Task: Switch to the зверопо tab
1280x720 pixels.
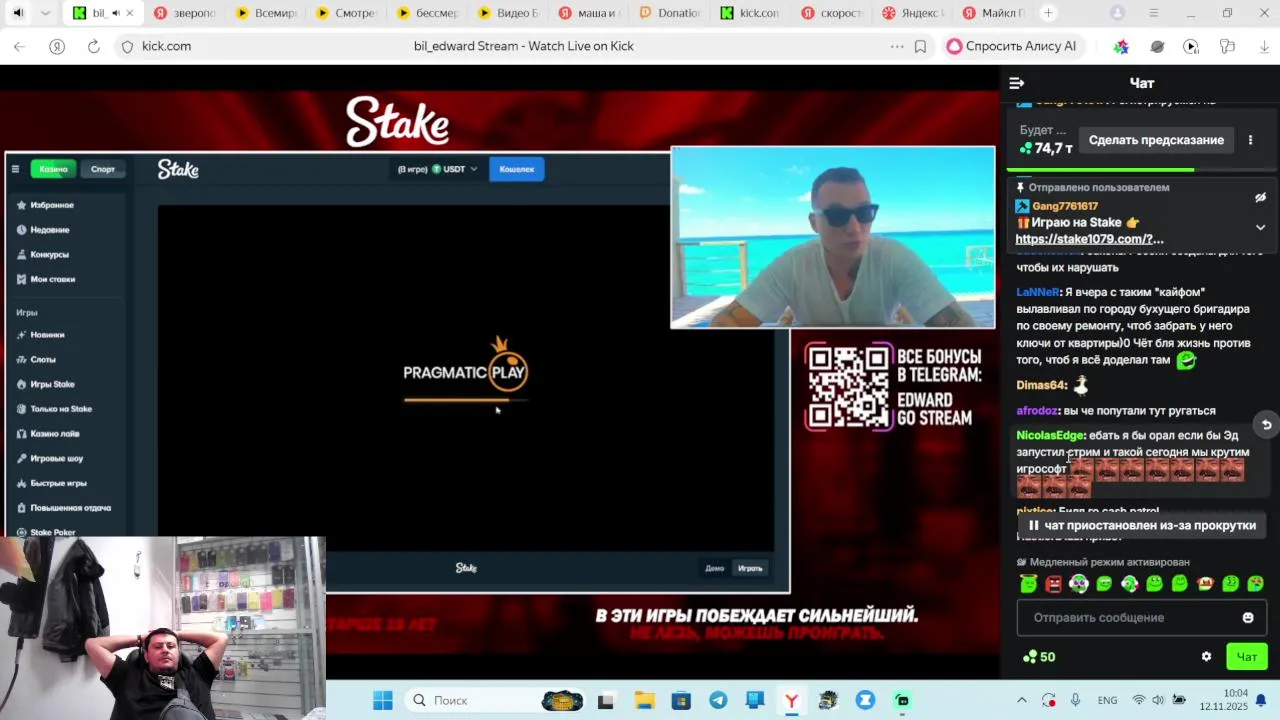Action: (185, 13)
